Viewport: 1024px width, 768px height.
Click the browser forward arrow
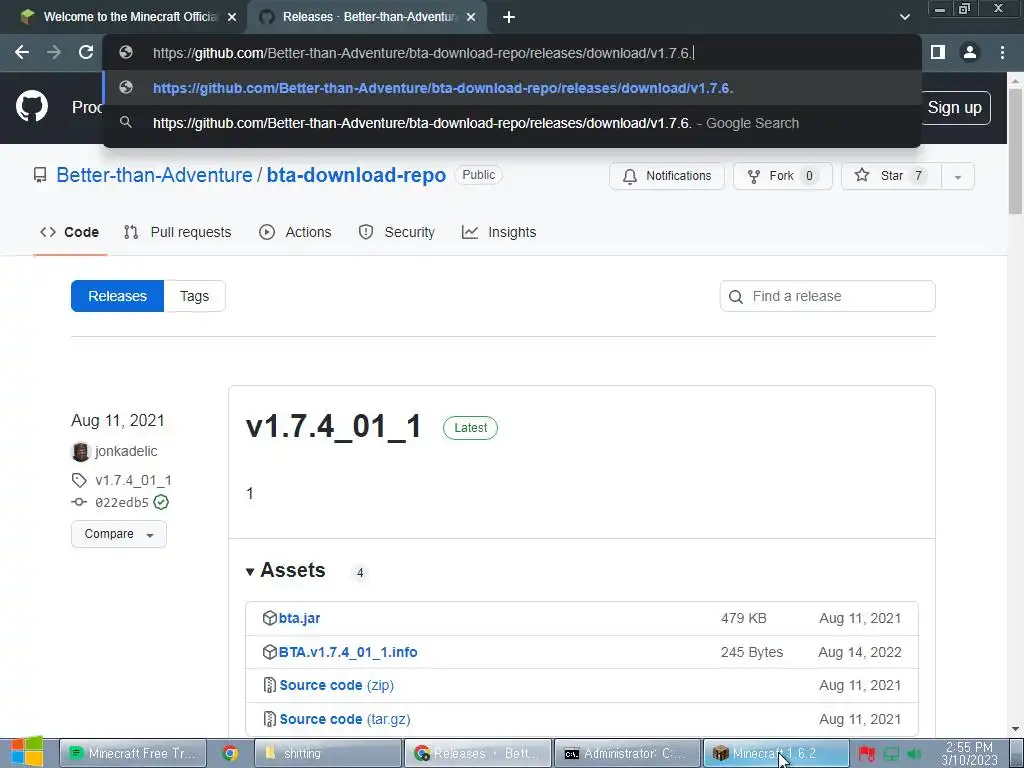54,52
